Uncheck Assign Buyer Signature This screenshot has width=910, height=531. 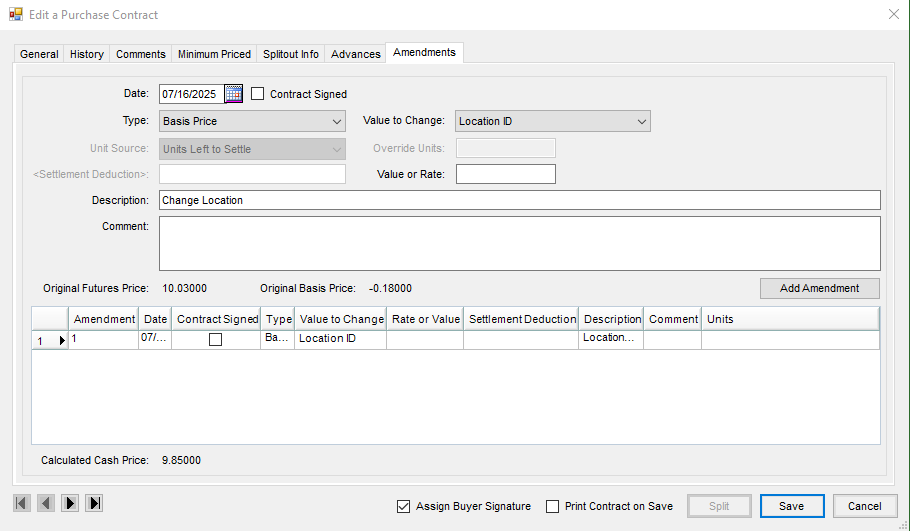(x=403, y=507)
